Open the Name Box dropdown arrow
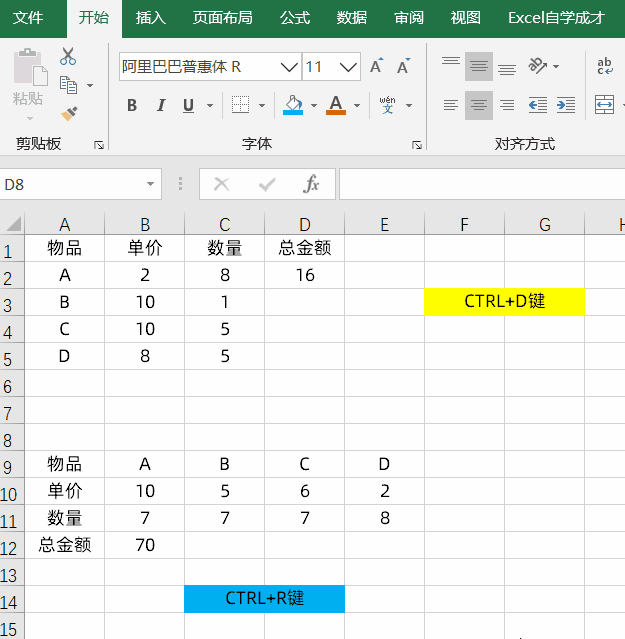The height and width of the screenshot is (639, 625). [x=150, y=184]
